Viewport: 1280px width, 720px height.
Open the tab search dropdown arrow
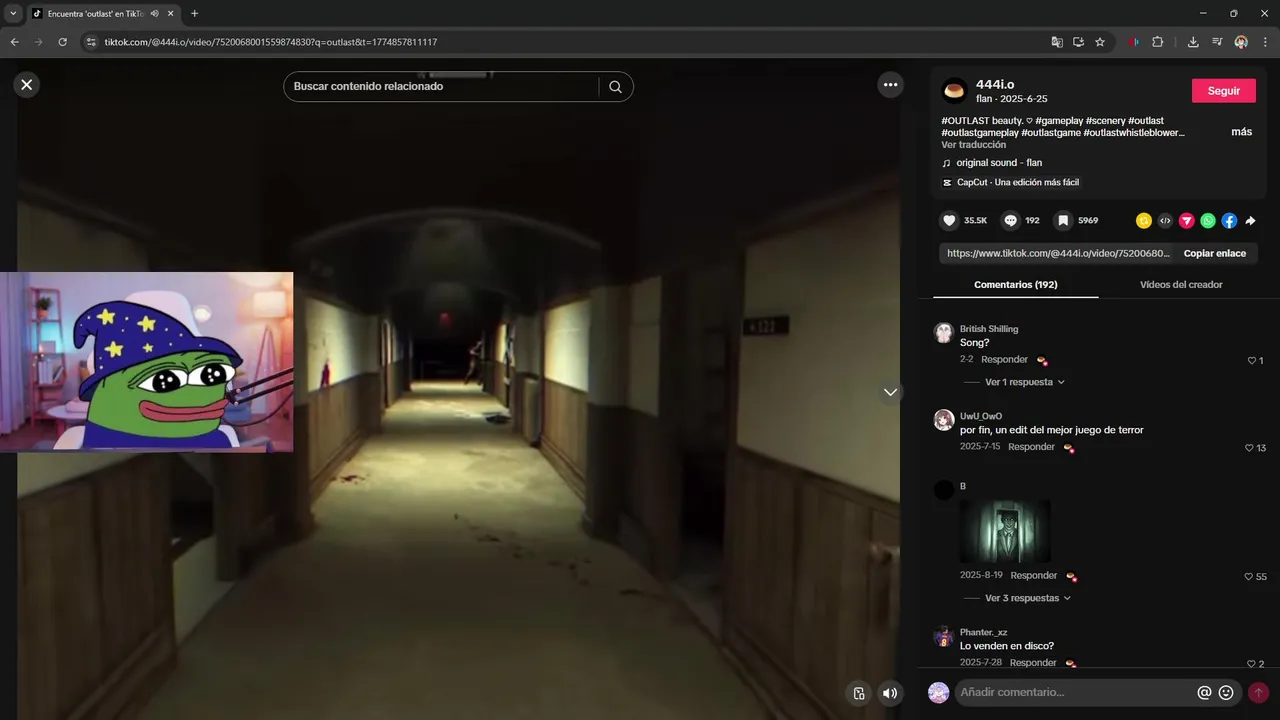click(x=13, y=14)
